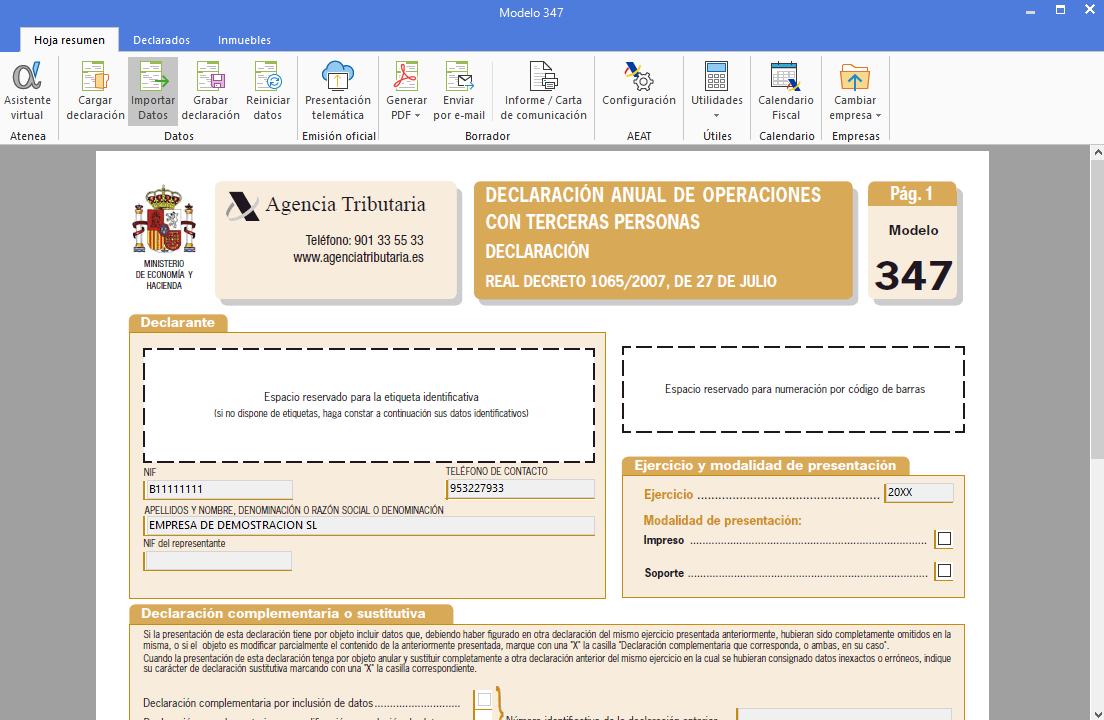The width and height of the screenshot is (1104, 720).
Task: Click the barcode numbering reserved space text
Action: pos(795,389)
